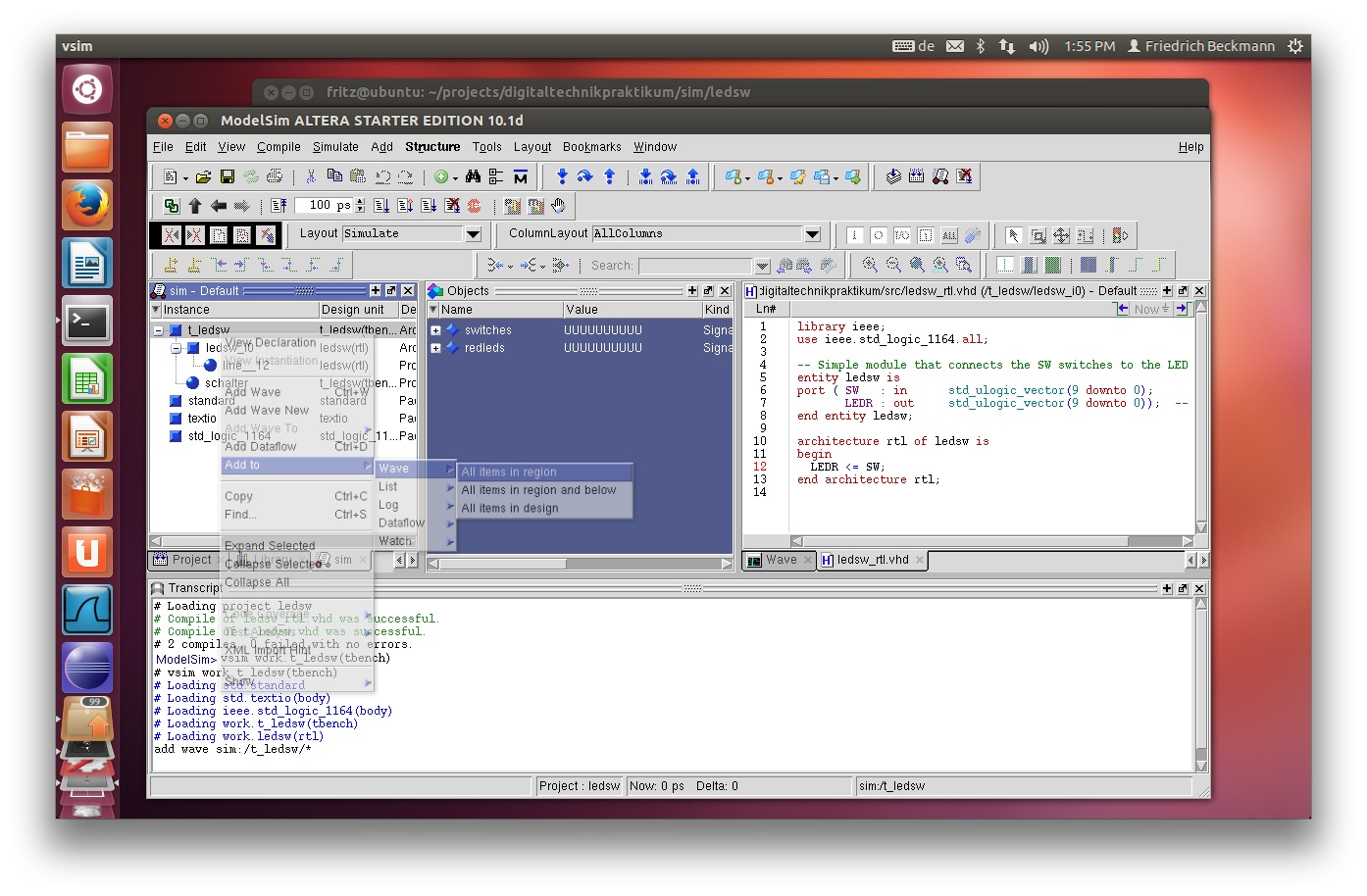
Task: Click the Step Over curved arrow icon
Action: (x=584, y=176)
